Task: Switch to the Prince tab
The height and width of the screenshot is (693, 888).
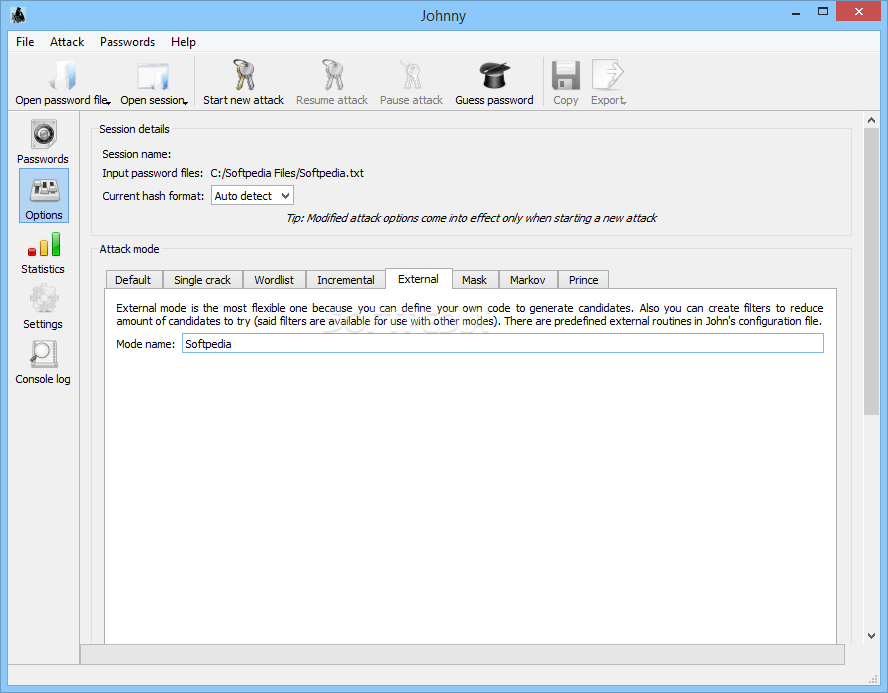Action: (x=583, y=280)
